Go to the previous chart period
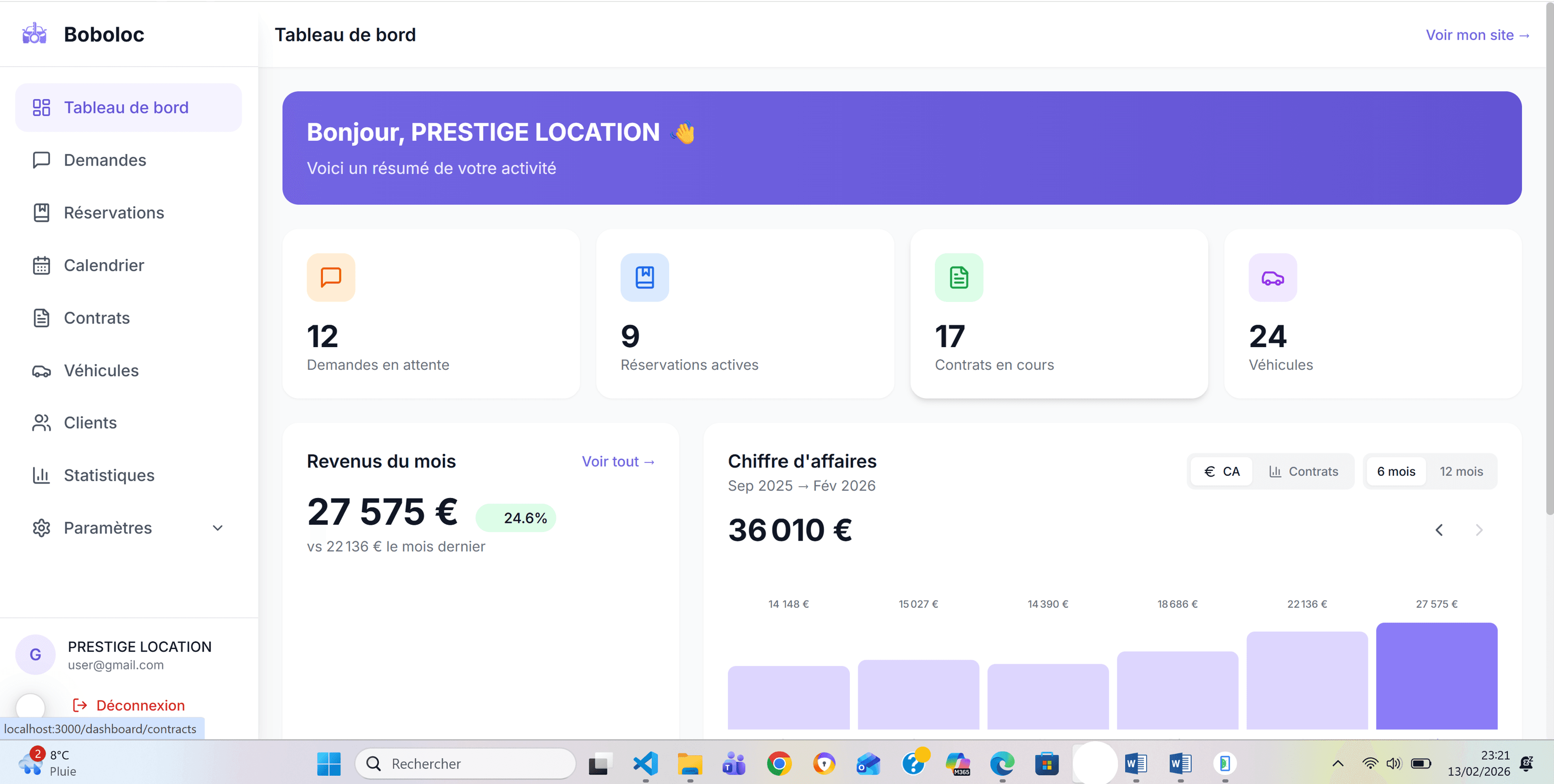The height and width of the screenshot is (784, 1554). (1439, 530)
